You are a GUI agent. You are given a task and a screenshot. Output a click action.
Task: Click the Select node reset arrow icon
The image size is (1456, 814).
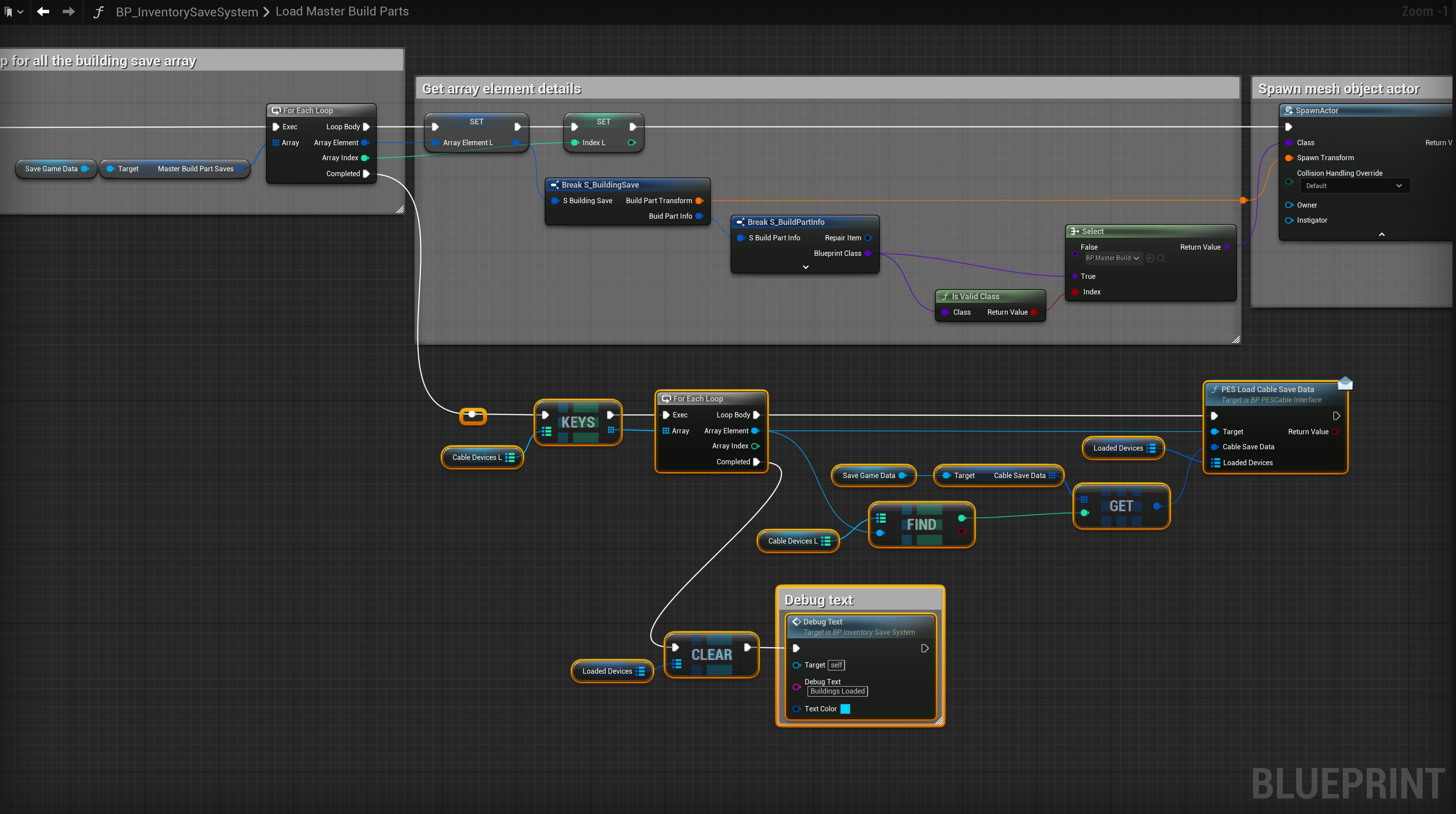coord(1150,258)
